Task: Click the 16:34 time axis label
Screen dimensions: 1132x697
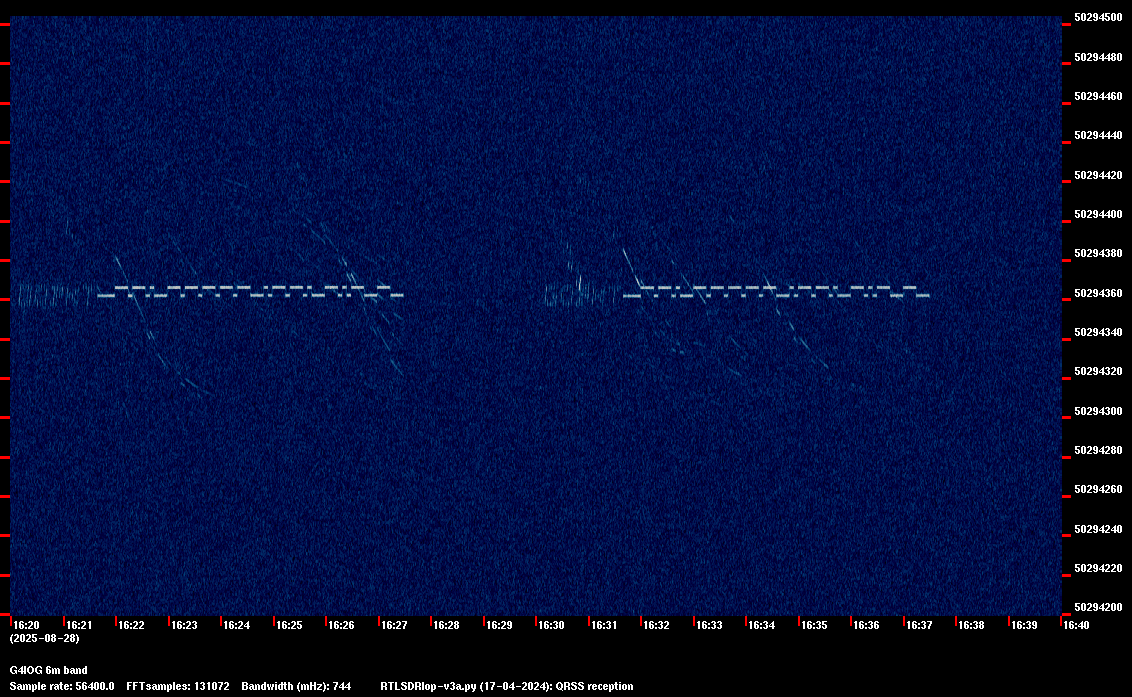Action: pyautogui.click(x=762, y=625)
